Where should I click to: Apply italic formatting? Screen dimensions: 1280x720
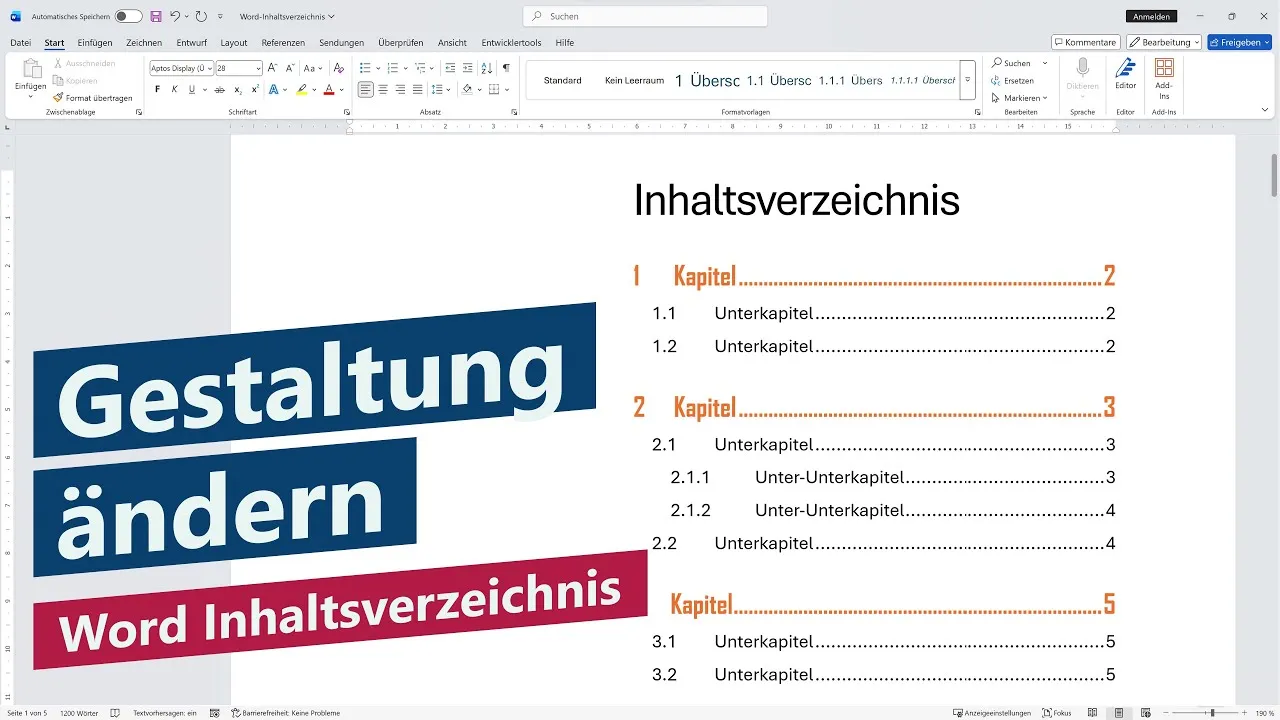174,89
